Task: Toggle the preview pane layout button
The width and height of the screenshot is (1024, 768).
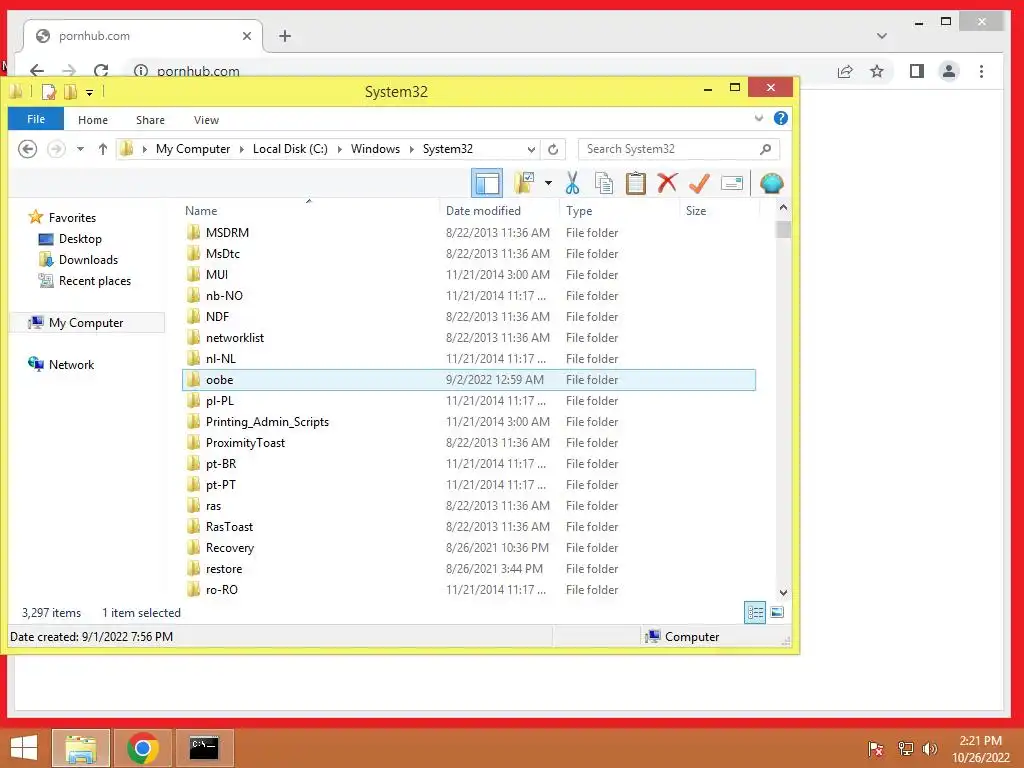Action: coord(487,184)
